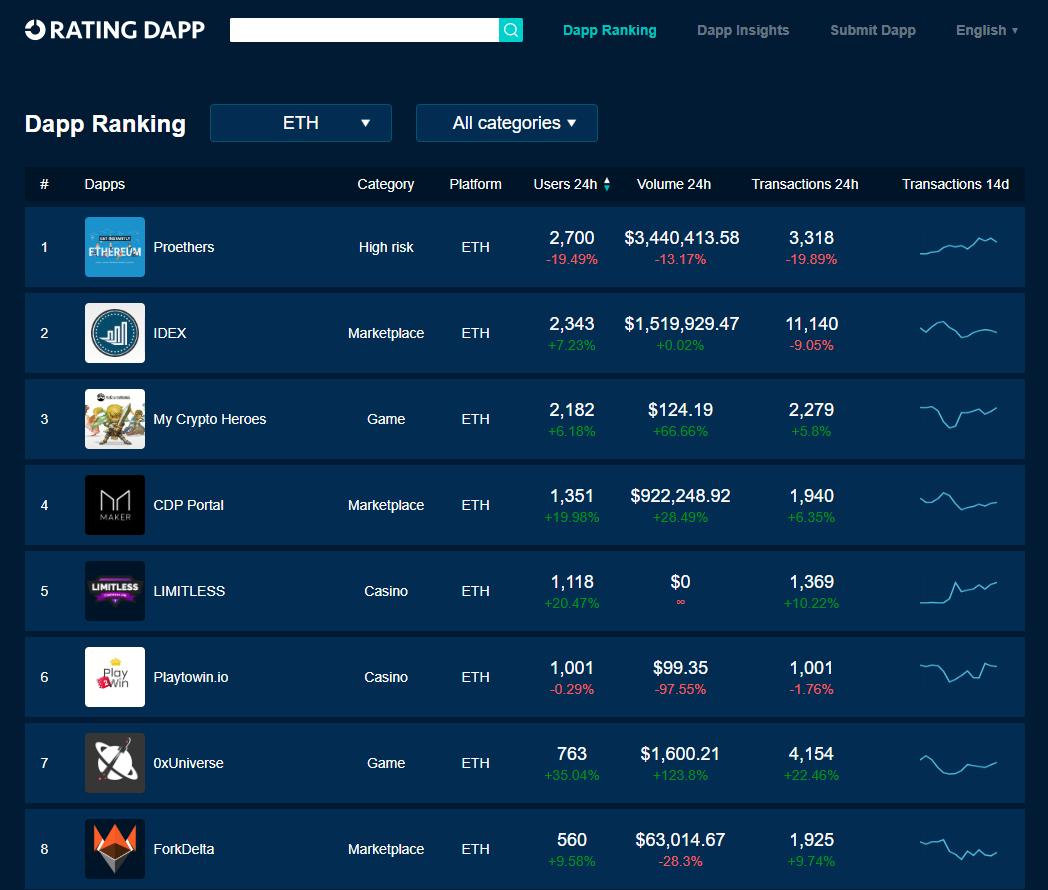Open the Proethers dapp link
1048x890 pixels.
tap(184, 247)
